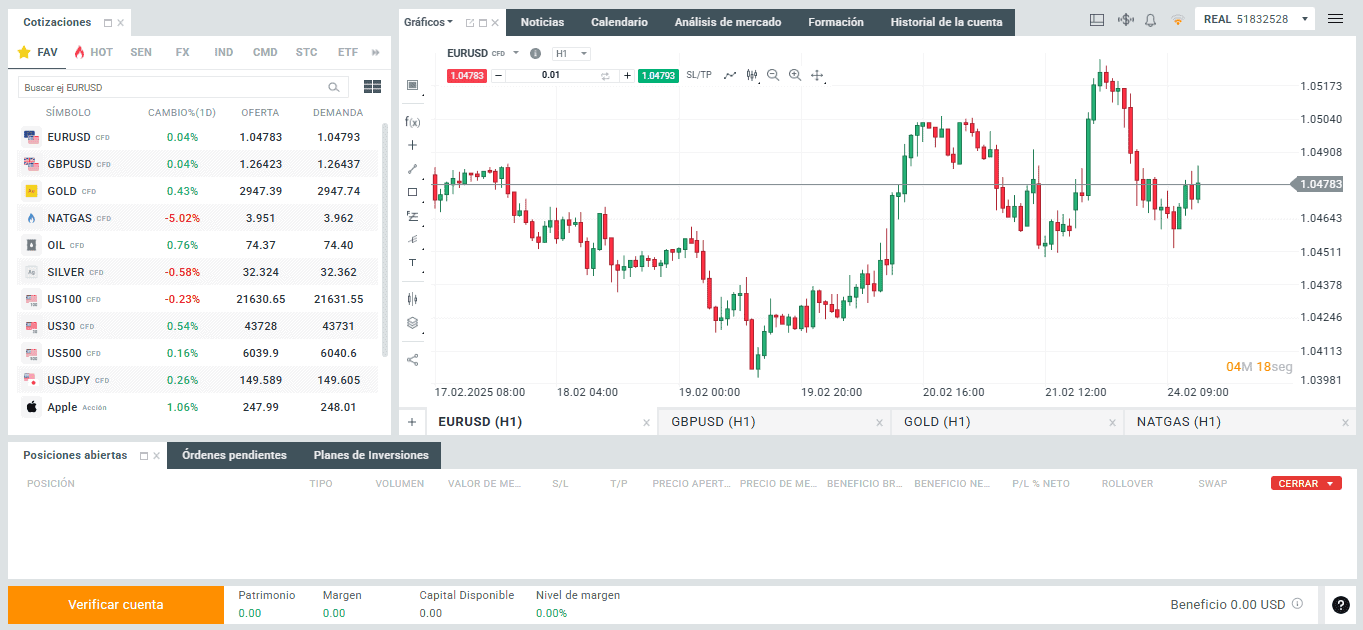
Task: Open the Órdenes pendientes tab
Action: [x=234, y=455]
